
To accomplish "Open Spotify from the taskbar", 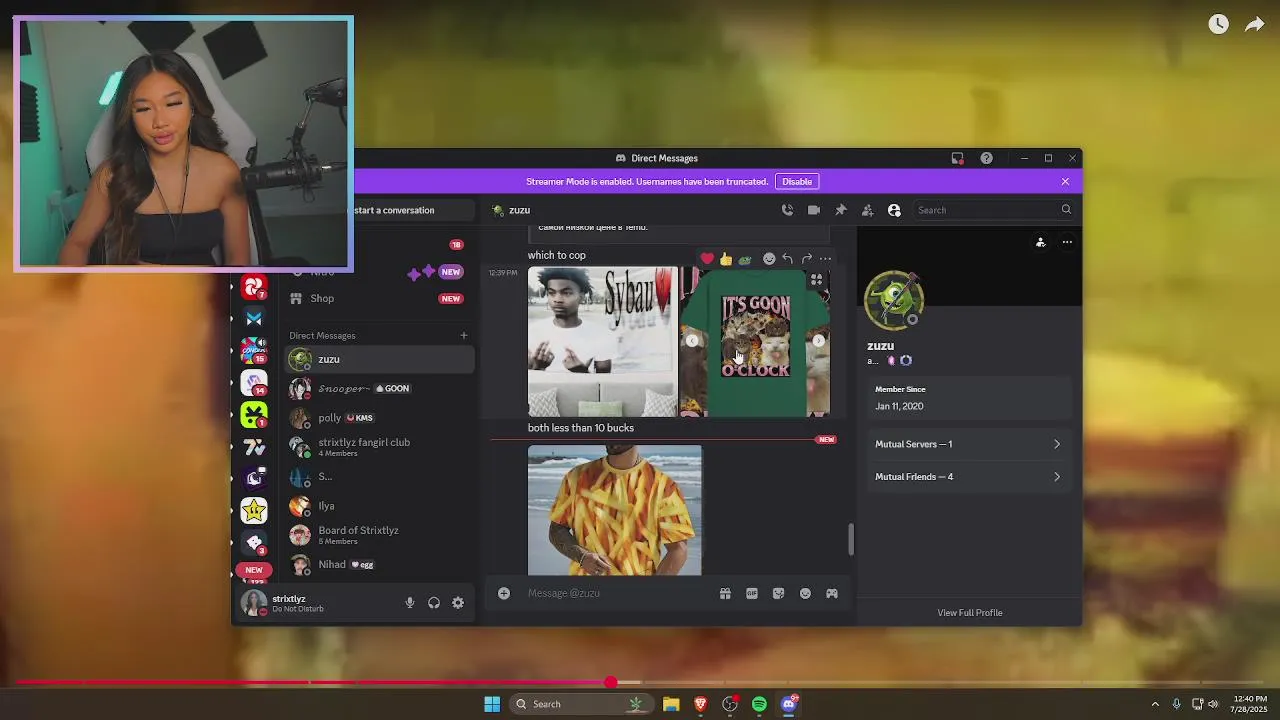I will [x=759, y=704].
